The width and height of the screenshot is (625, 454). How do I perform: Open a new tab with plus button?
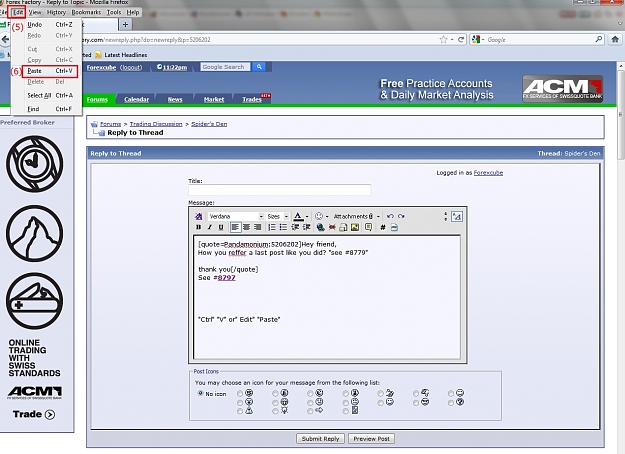click(125, 25)
